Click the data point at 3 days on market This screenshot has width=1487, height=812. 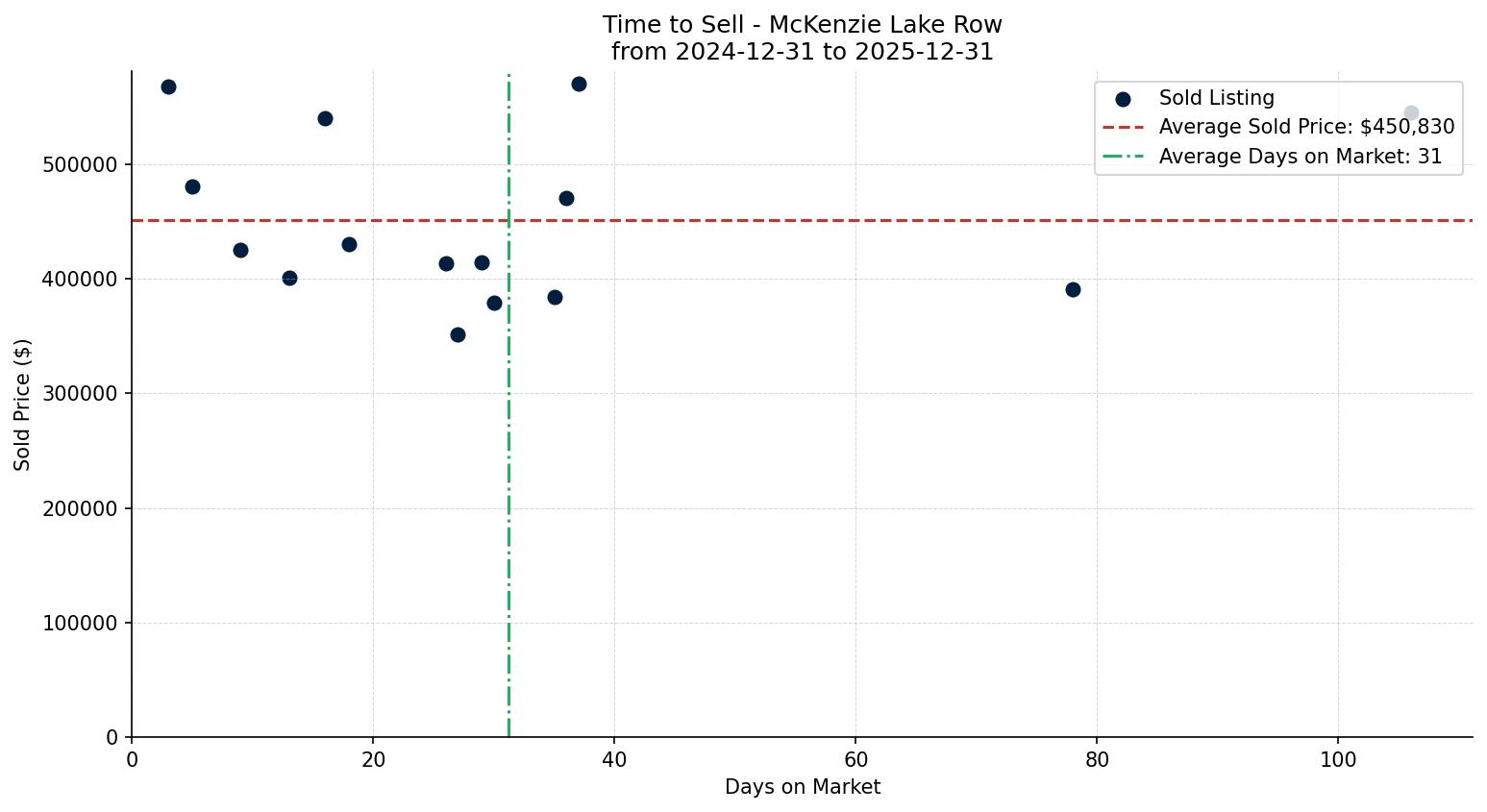pos(168,86)
